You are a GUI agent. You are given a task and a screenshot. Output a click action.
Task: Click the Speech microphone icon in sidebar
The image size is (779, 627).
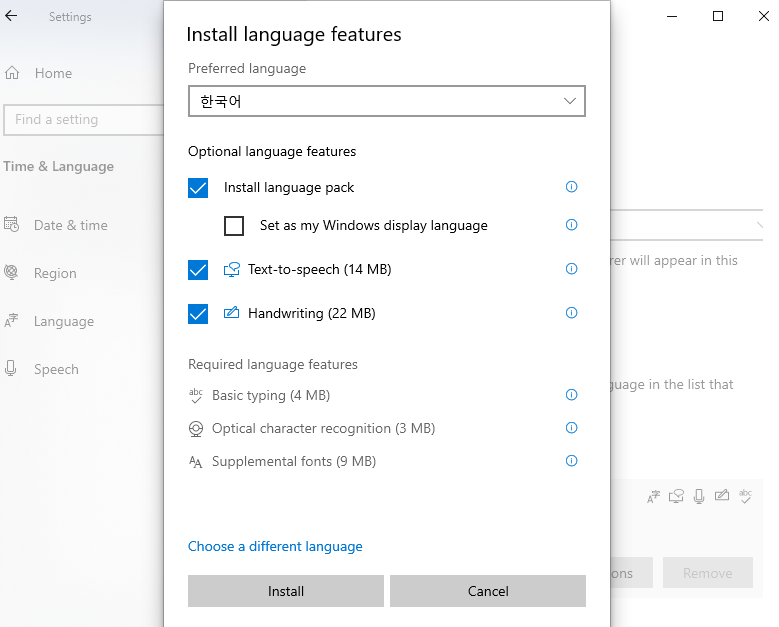[x=10, y=369]
